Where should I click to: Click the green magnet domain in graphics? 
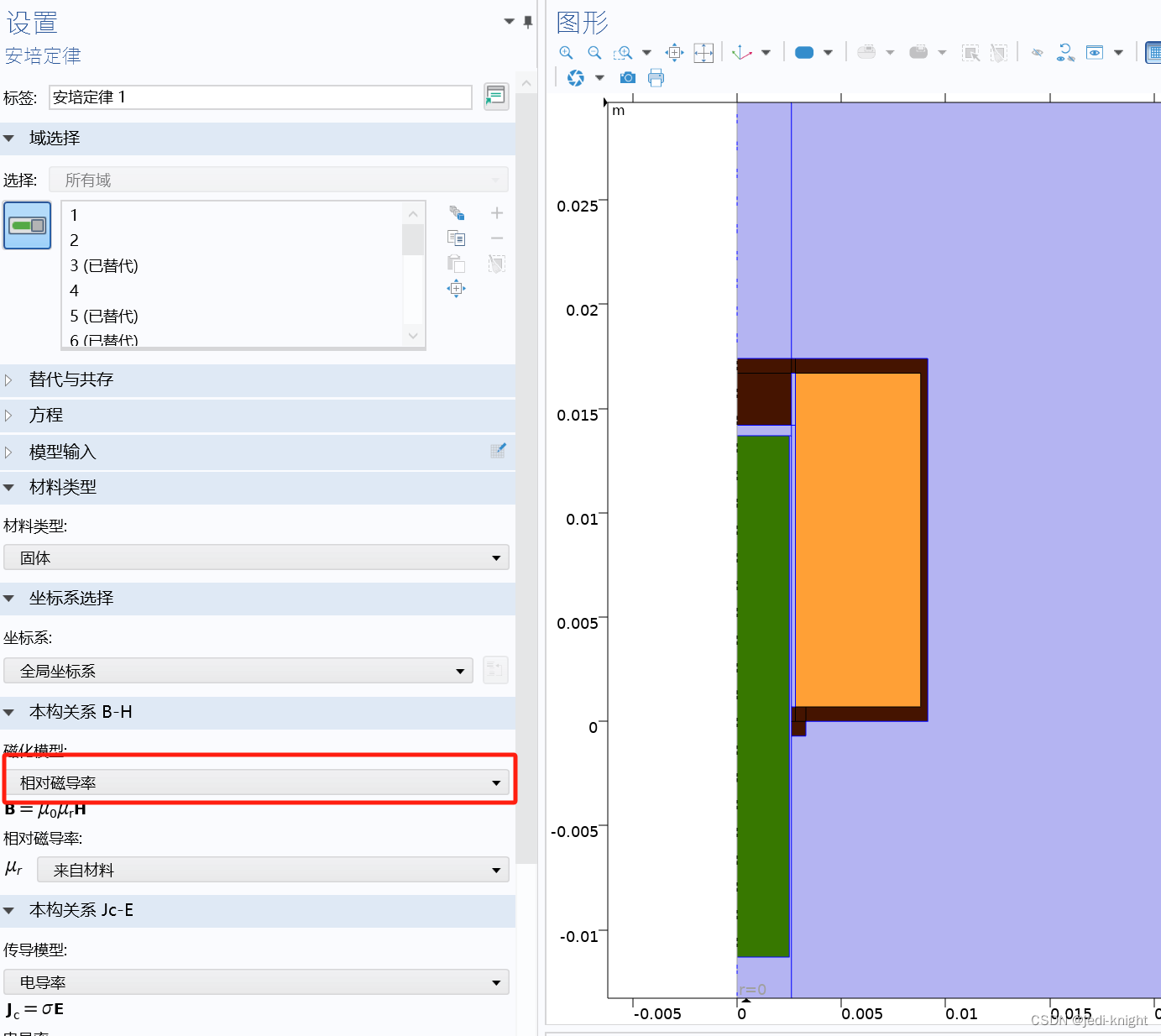763,696
